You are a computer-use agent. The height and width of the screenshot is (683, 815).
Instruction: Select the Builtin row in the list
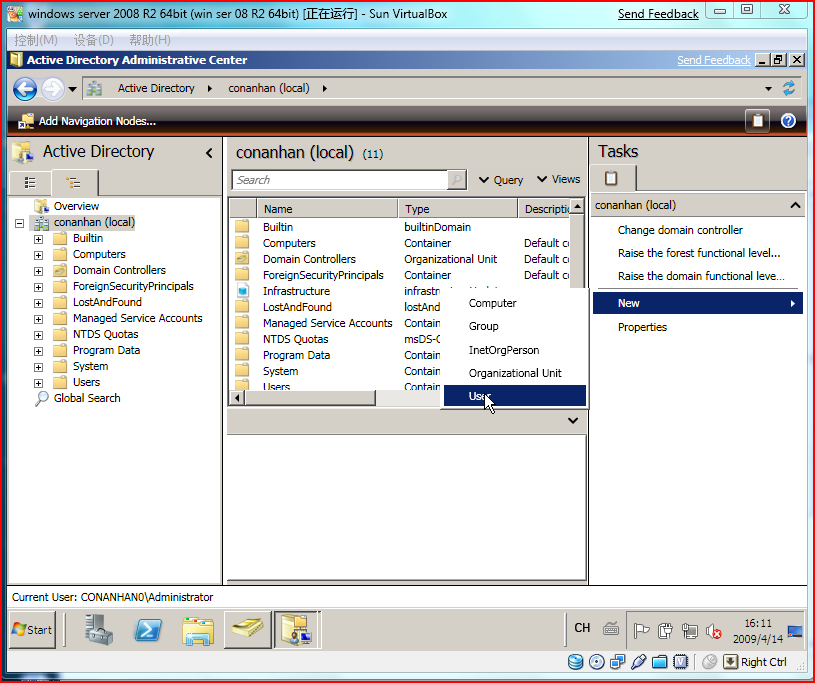click(399, 227)
